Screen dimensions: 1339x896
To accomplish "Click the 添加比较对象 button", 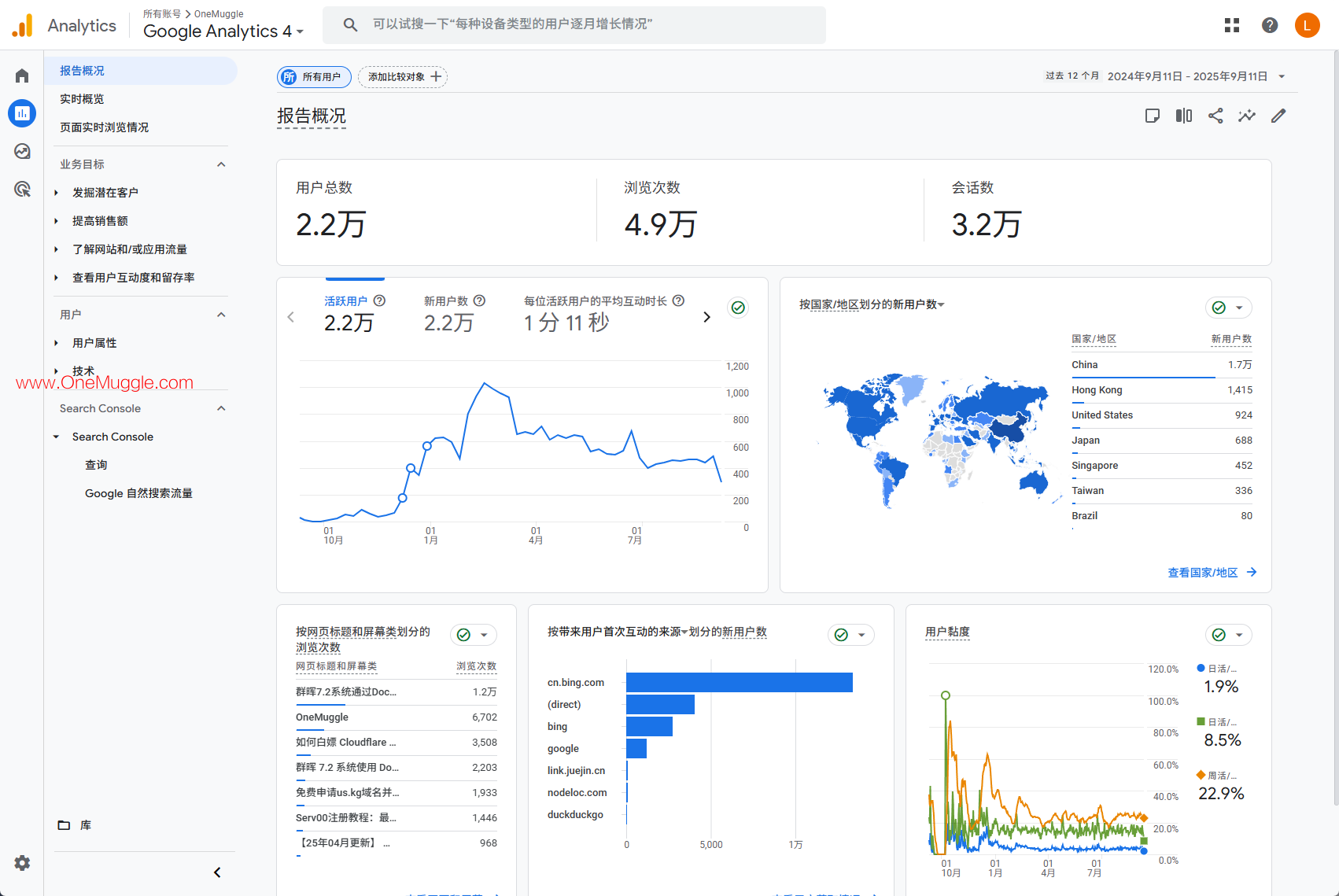I will click(x=403, y=76).
